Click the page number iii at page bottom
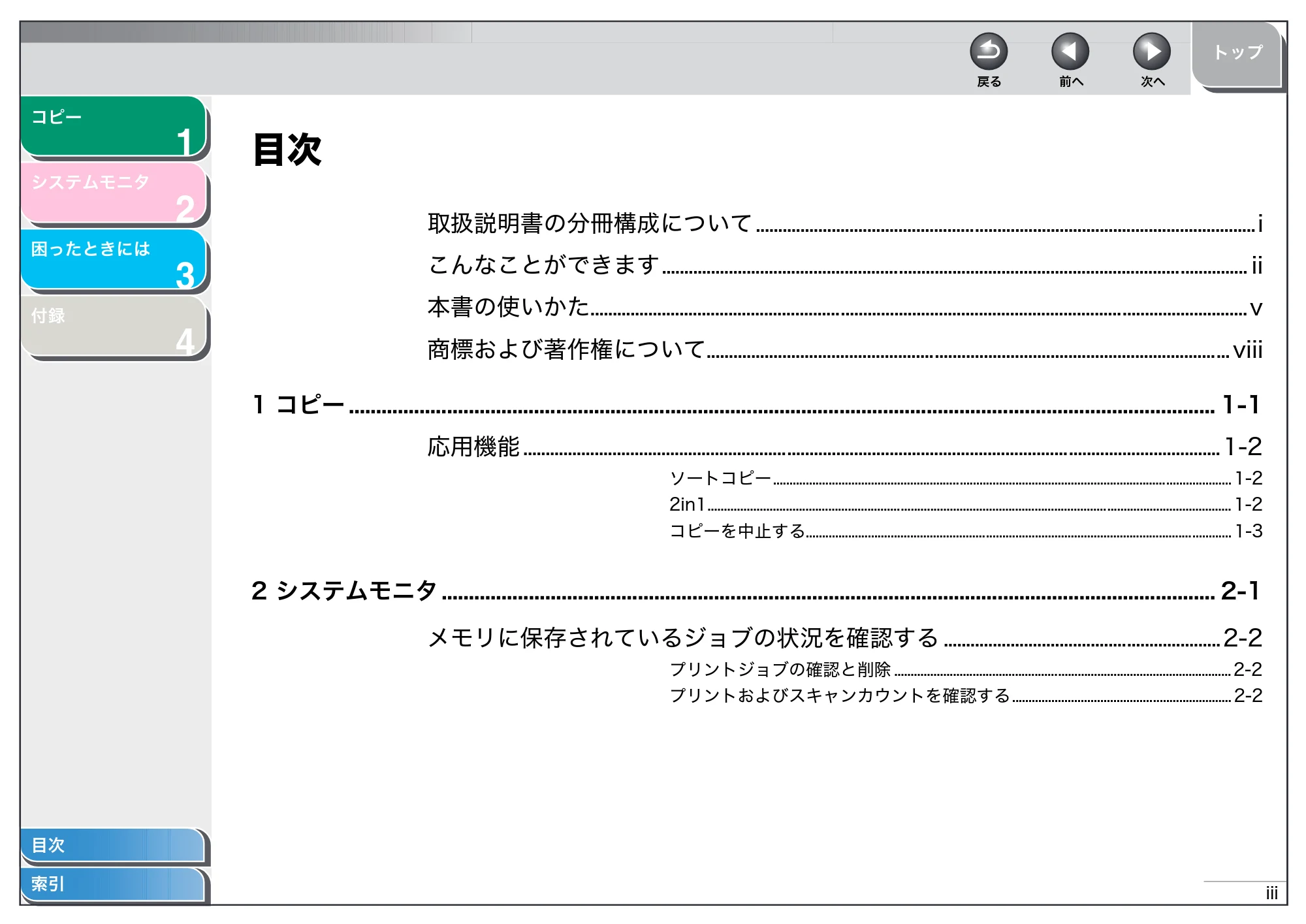The image size is (1306, 924). tap(1271, 893)
